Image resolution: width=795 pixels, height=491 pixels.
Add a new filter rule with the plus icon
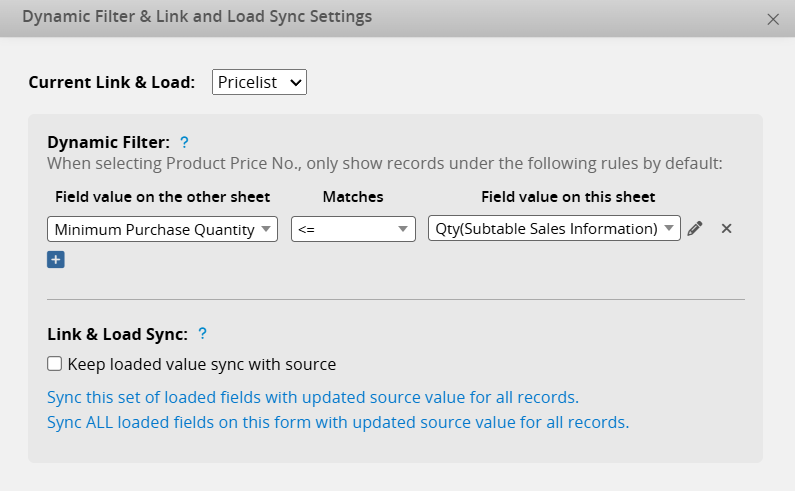pyautogui.click(x=56, y=260)
